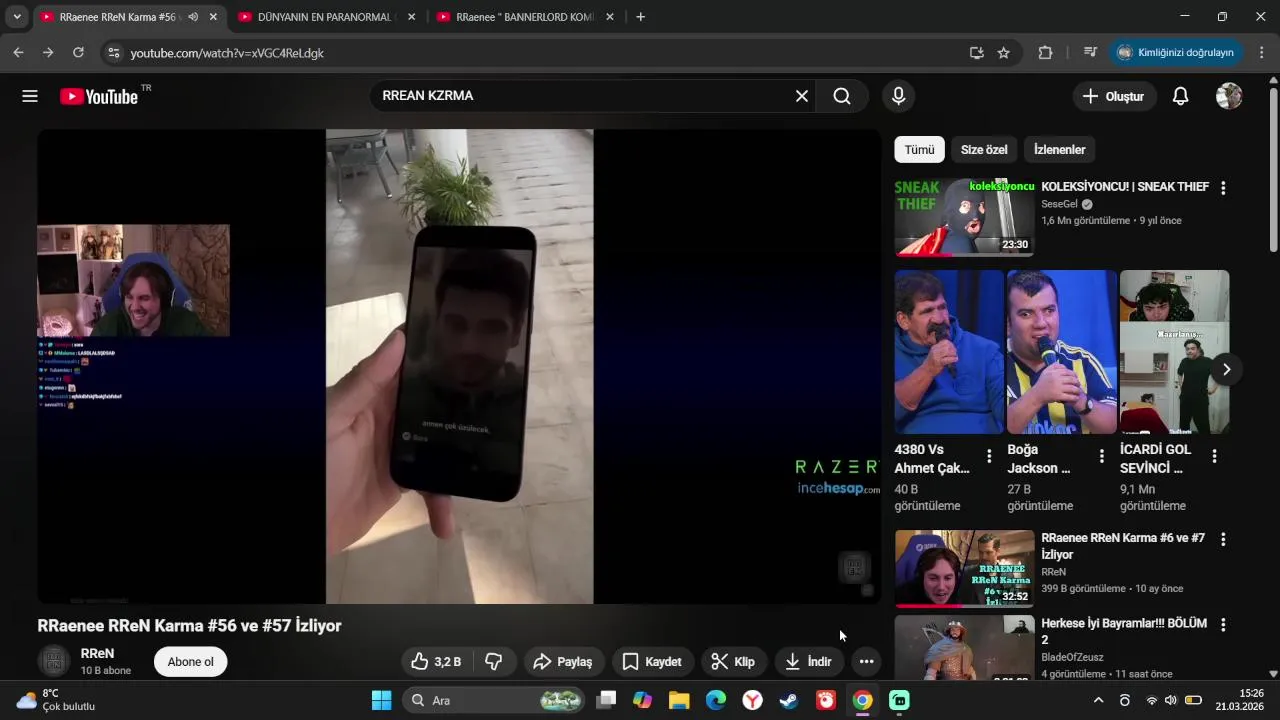Open the tab search dropdown arrow
The image size is (1280, 720).
pos(17,17)
